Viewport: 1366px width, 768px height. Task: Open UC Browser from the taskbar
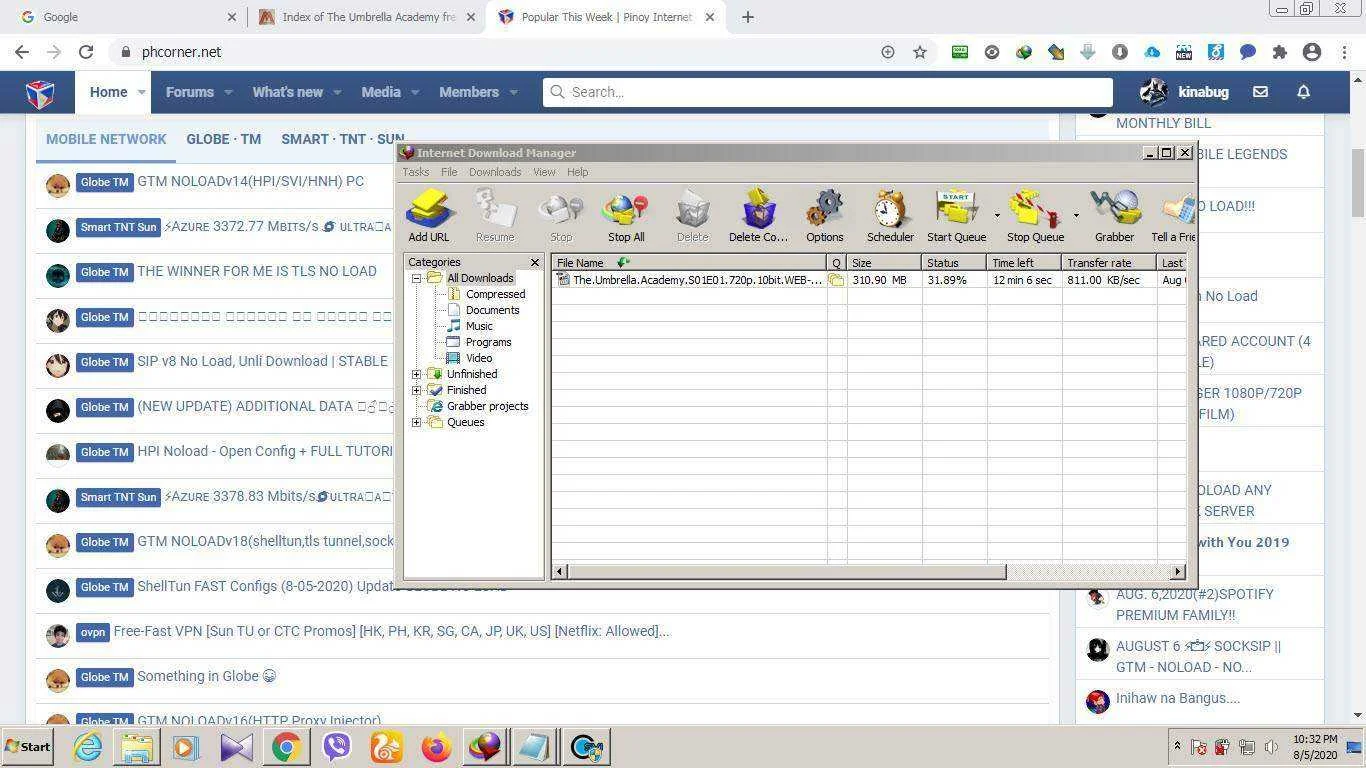click(x=387, y=747)
